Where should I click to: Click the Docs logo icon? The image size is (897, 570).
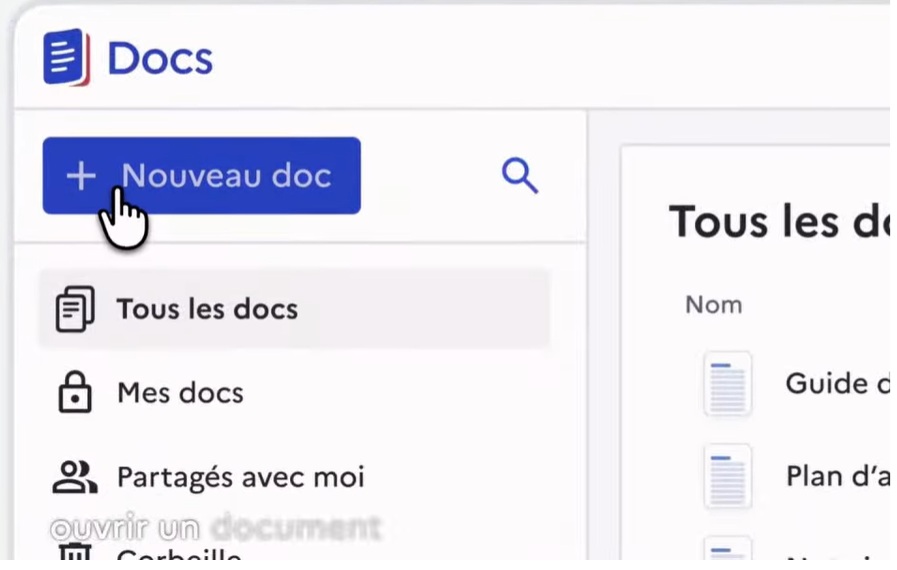[x=66, y=57]
